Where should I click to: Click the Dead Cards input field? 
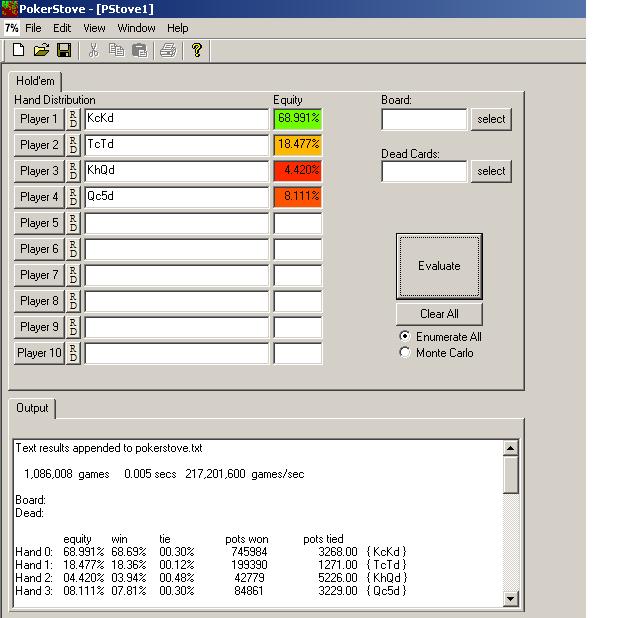pos(424,171)
